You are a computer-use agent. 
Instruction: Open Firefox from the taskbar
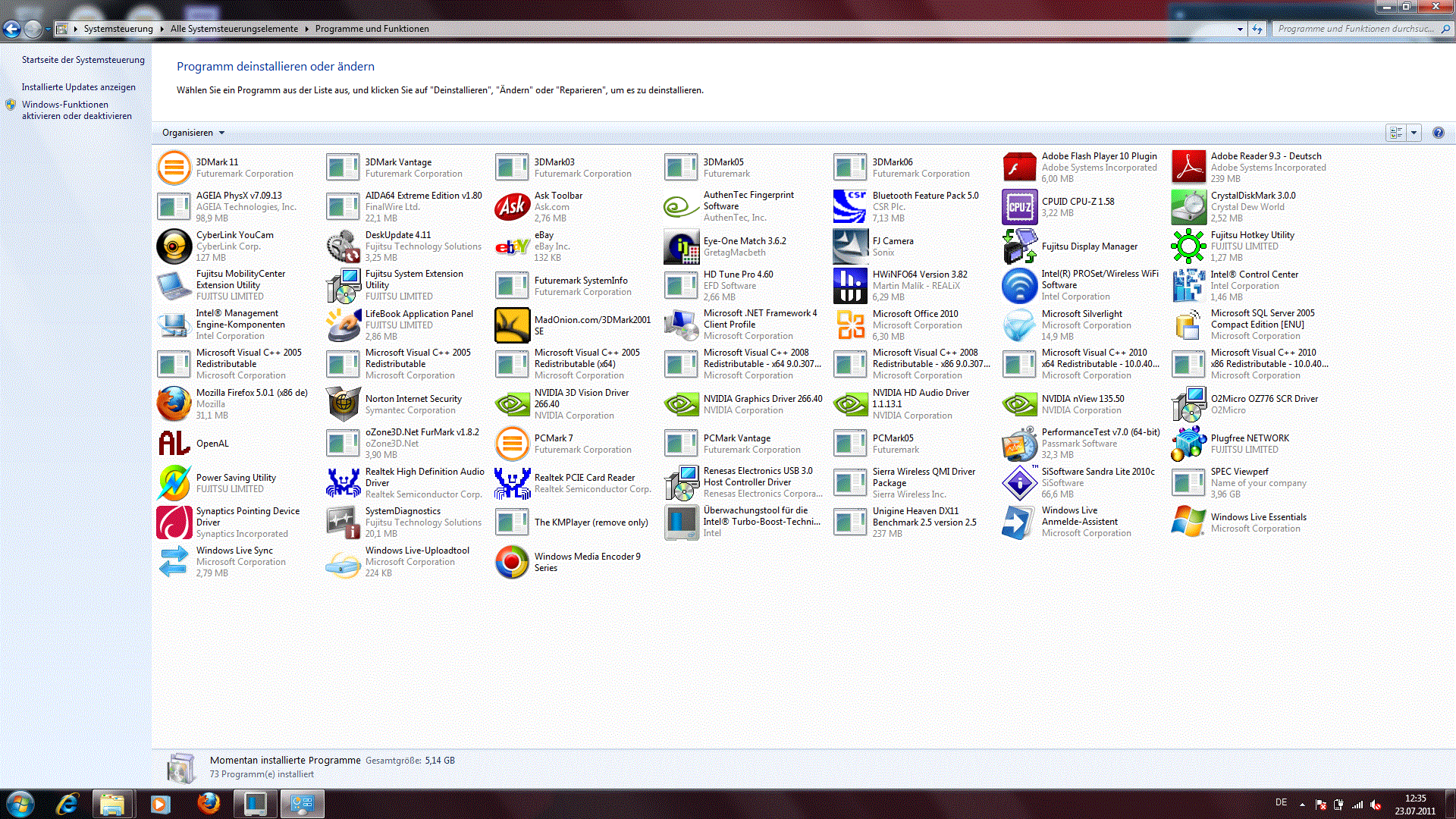coord(208,804)
